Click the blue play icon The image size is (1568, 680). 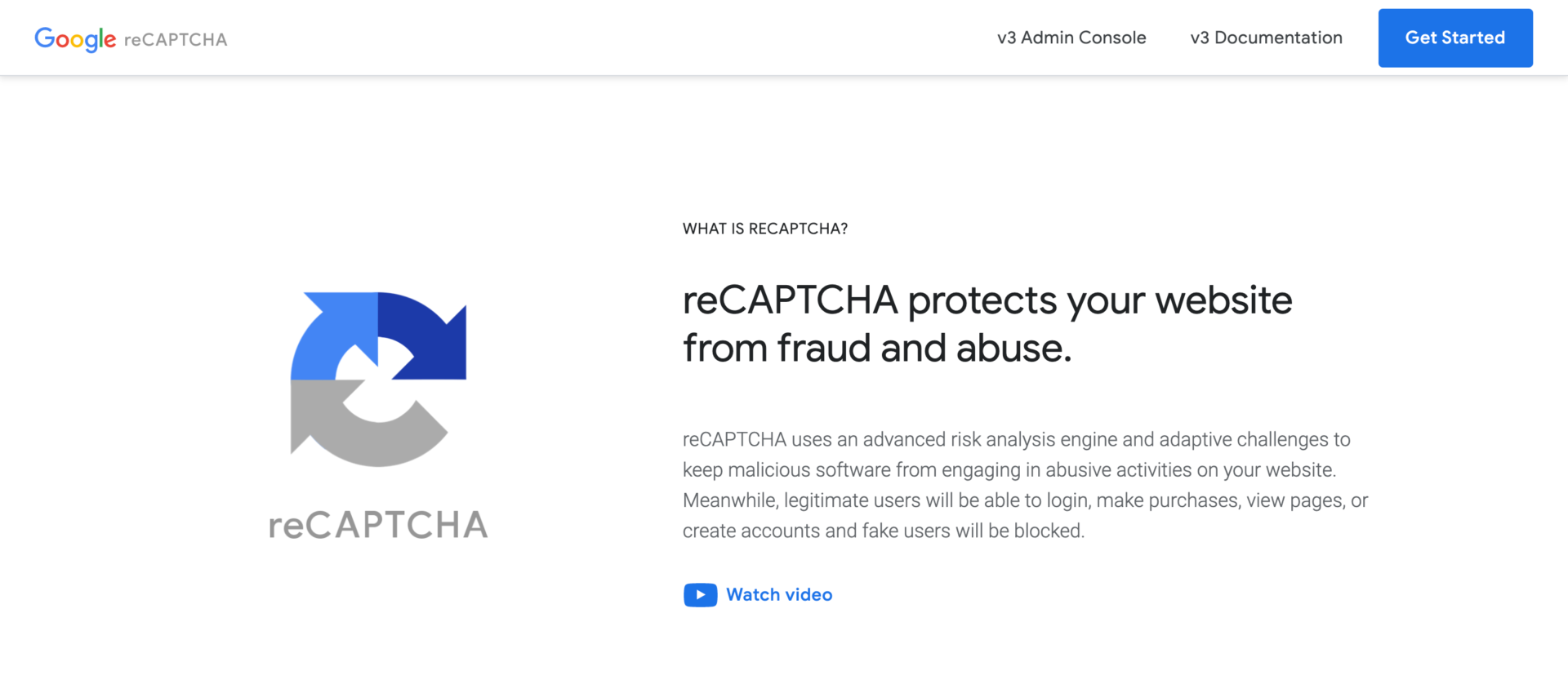tap(700, 595)
